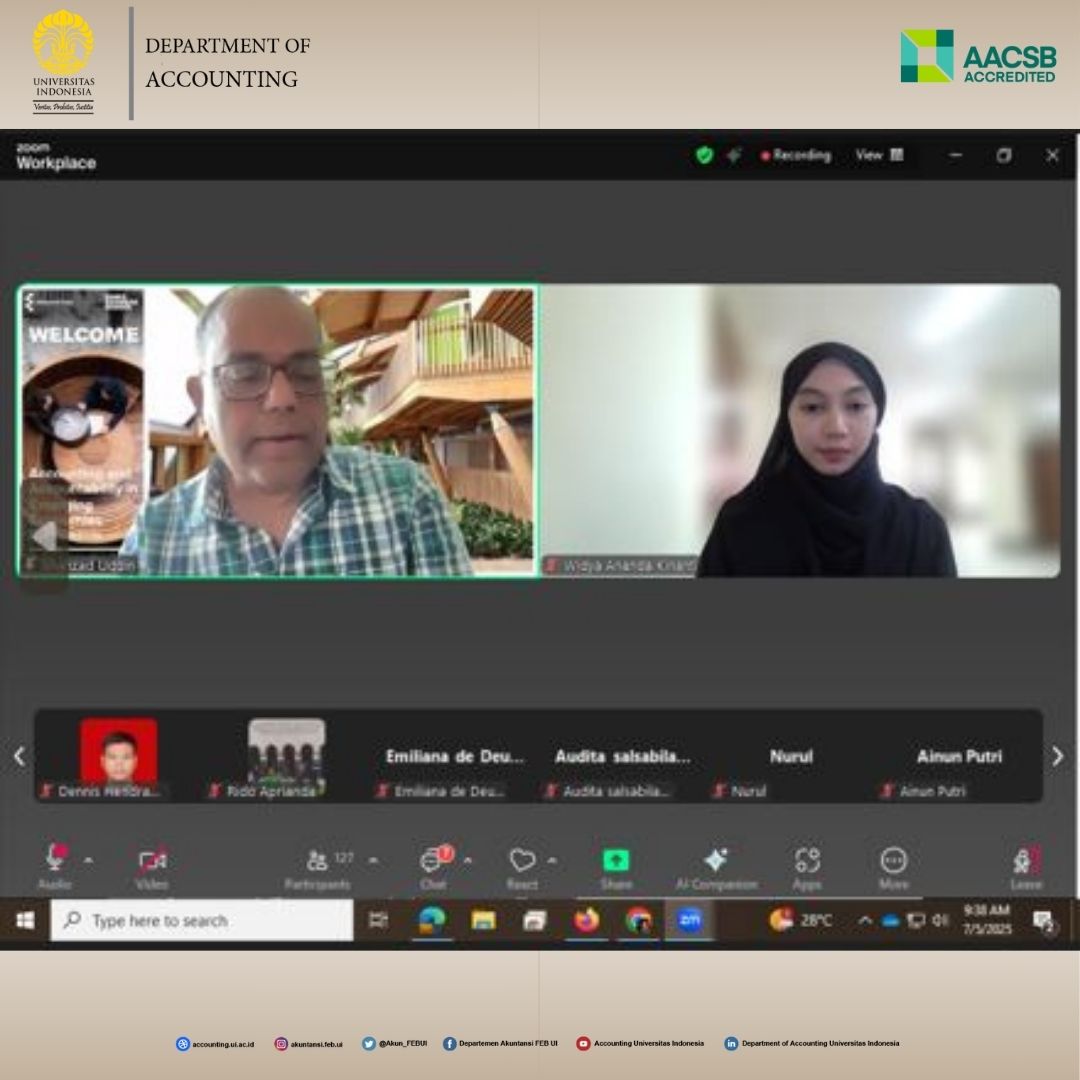Show next participants with right arrow

(x=1058, y=757)
